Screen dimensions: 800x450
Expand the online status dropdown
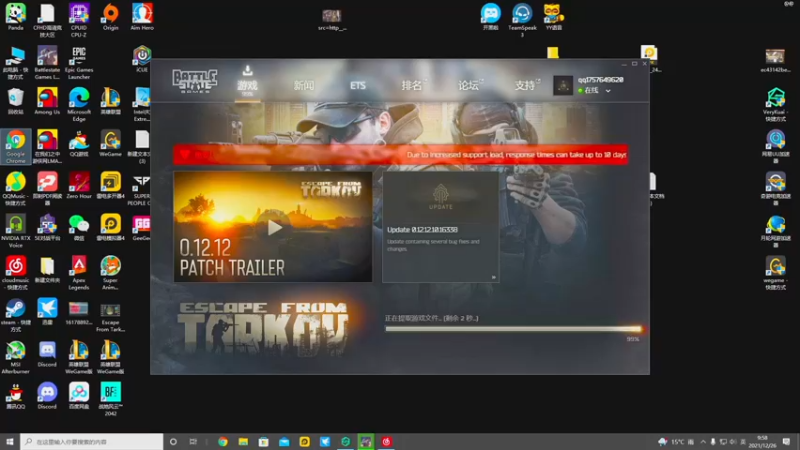coord(608,91)
